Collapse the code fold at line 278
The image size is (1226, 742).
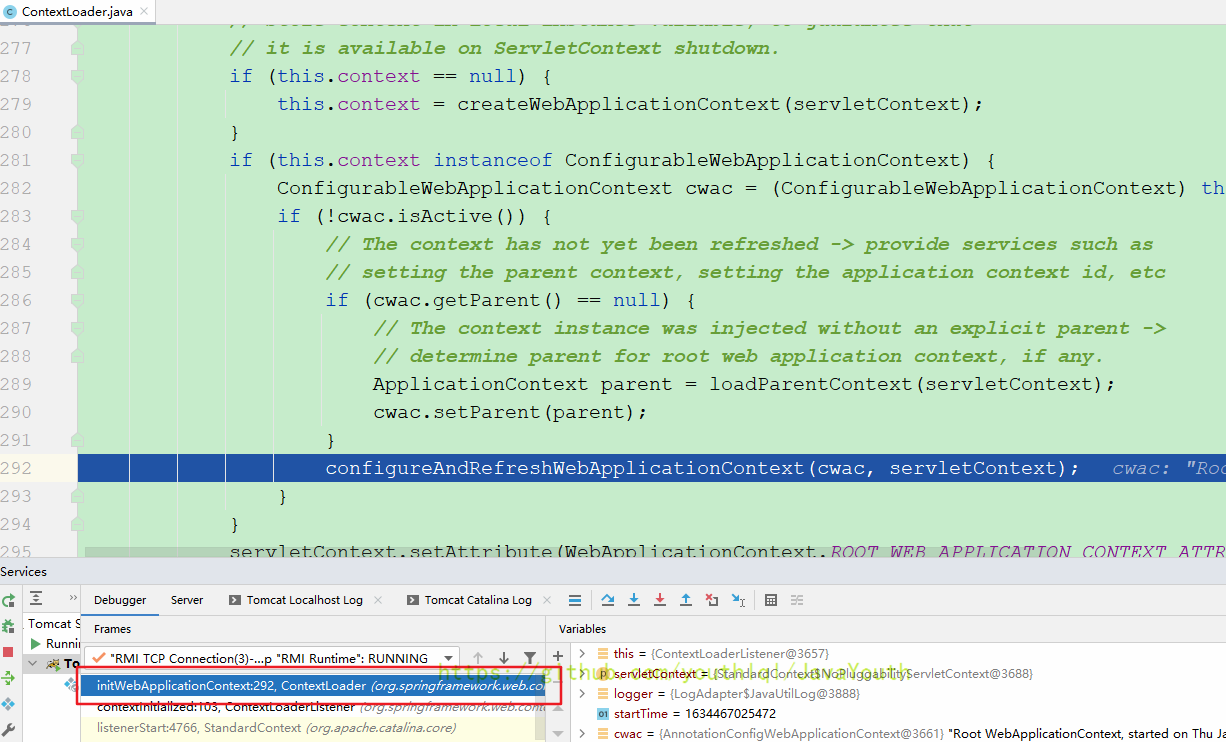click(x=77, y=76)
